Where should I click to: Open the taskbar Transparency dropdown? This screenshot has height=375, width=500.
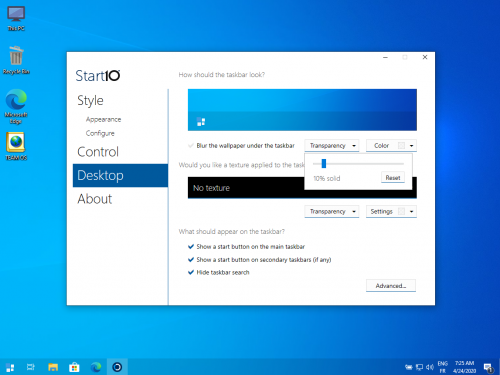[332, 146]
